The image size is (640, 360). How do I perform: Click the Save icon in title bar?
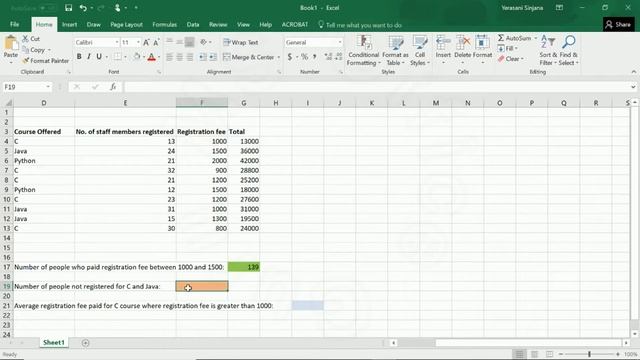69,8
